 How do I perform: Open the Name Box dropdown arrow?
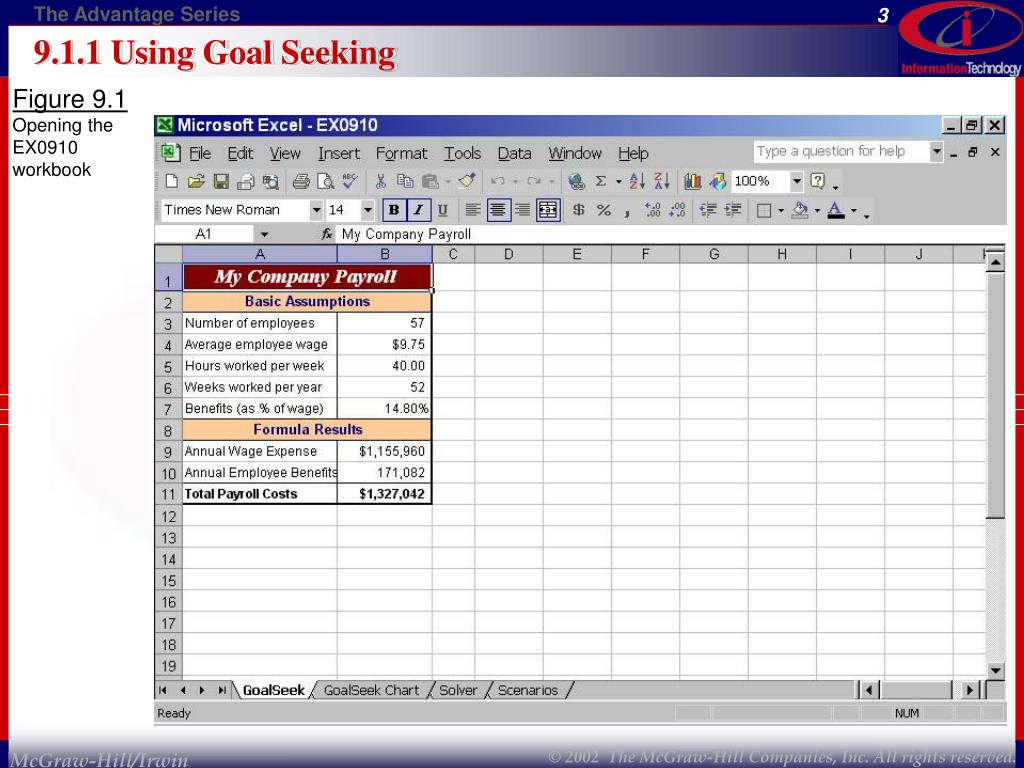[x=264, y=234]
